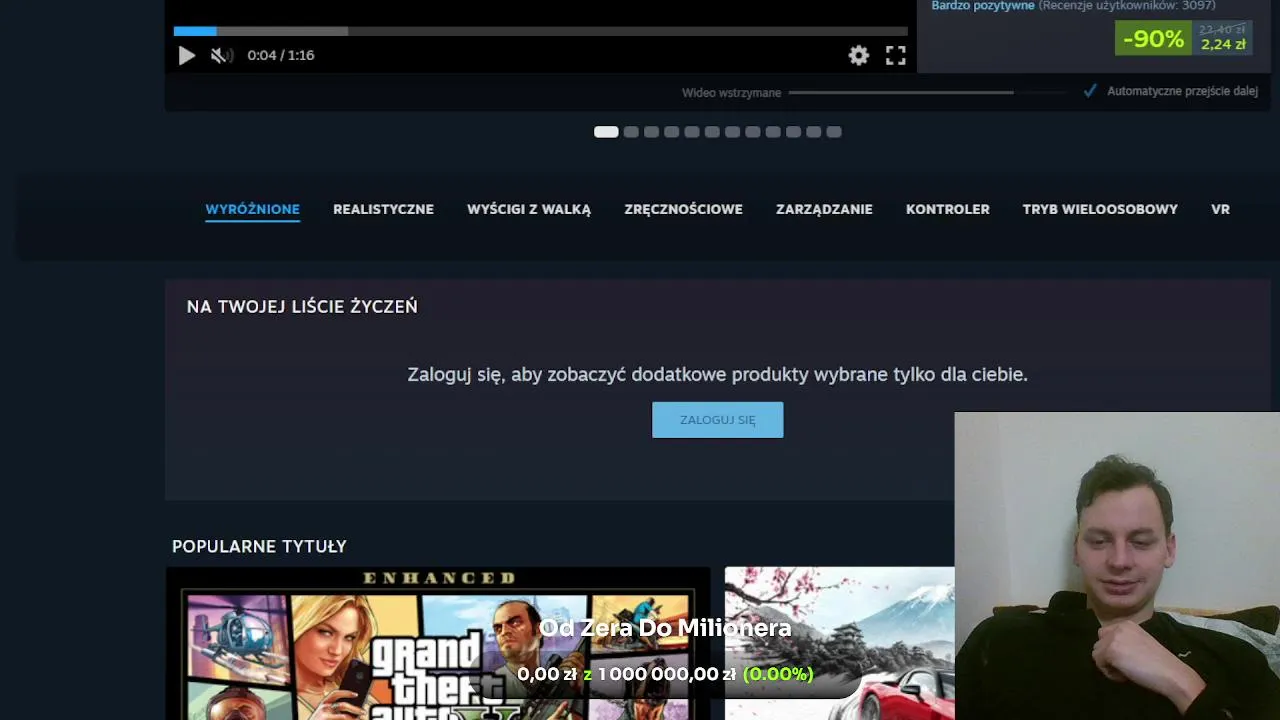This screenshot has width=1280, height=720.
Task: Open the video settings gear
Action: [x=859, y=56]
